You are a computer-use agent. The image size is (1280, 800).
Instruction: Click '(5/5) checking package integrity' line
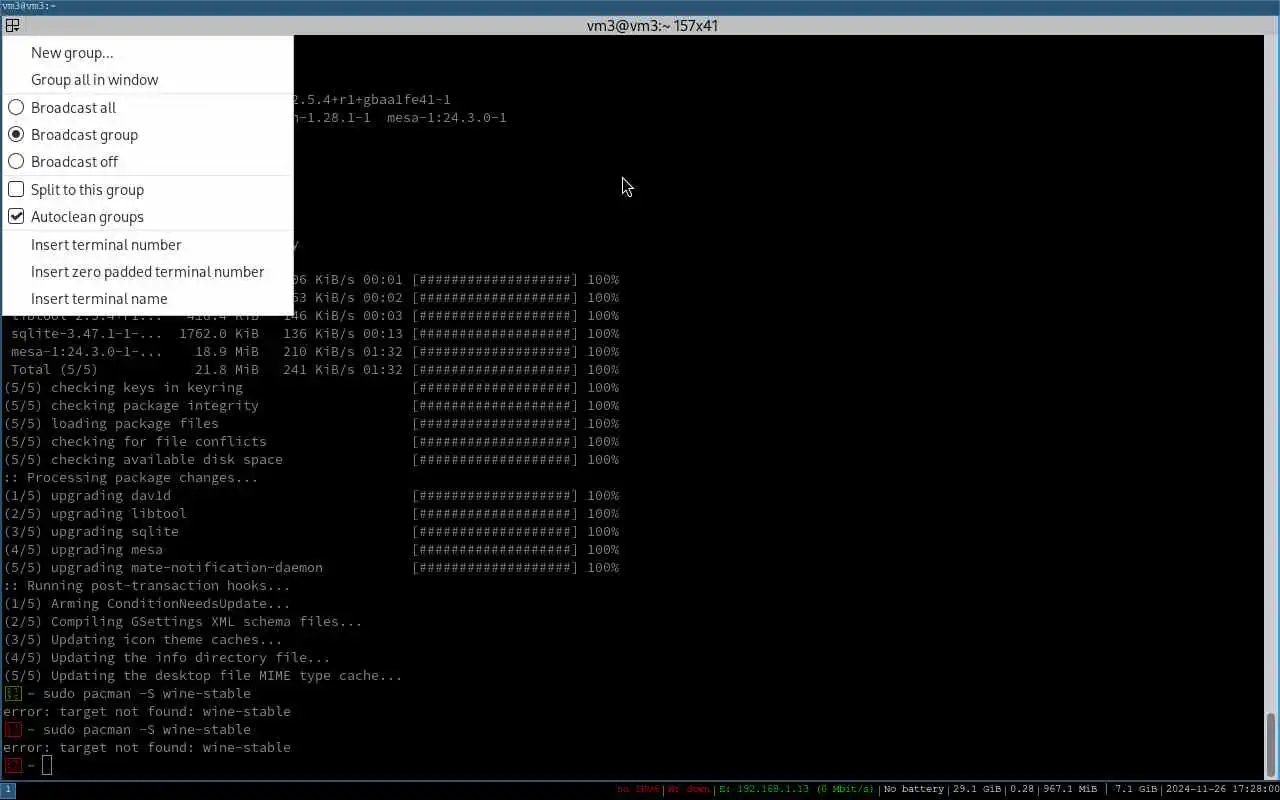tap(131, 406)
